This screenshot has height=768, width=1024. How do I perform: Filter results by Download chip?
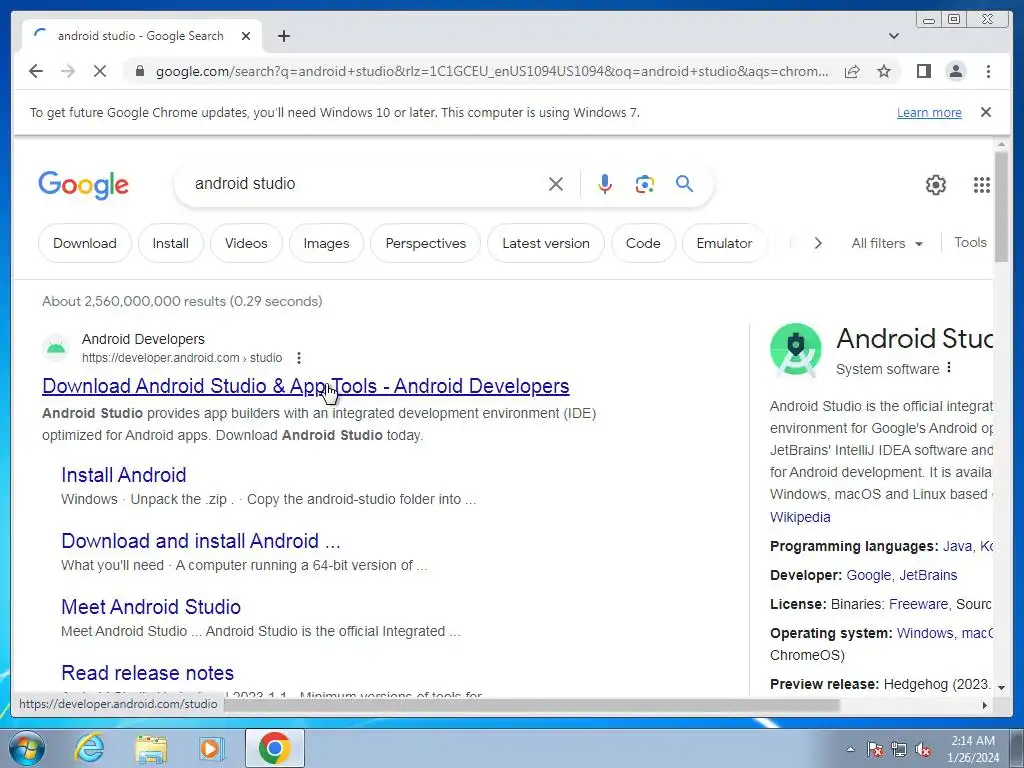pyautogui.click(x=85, y=243)
